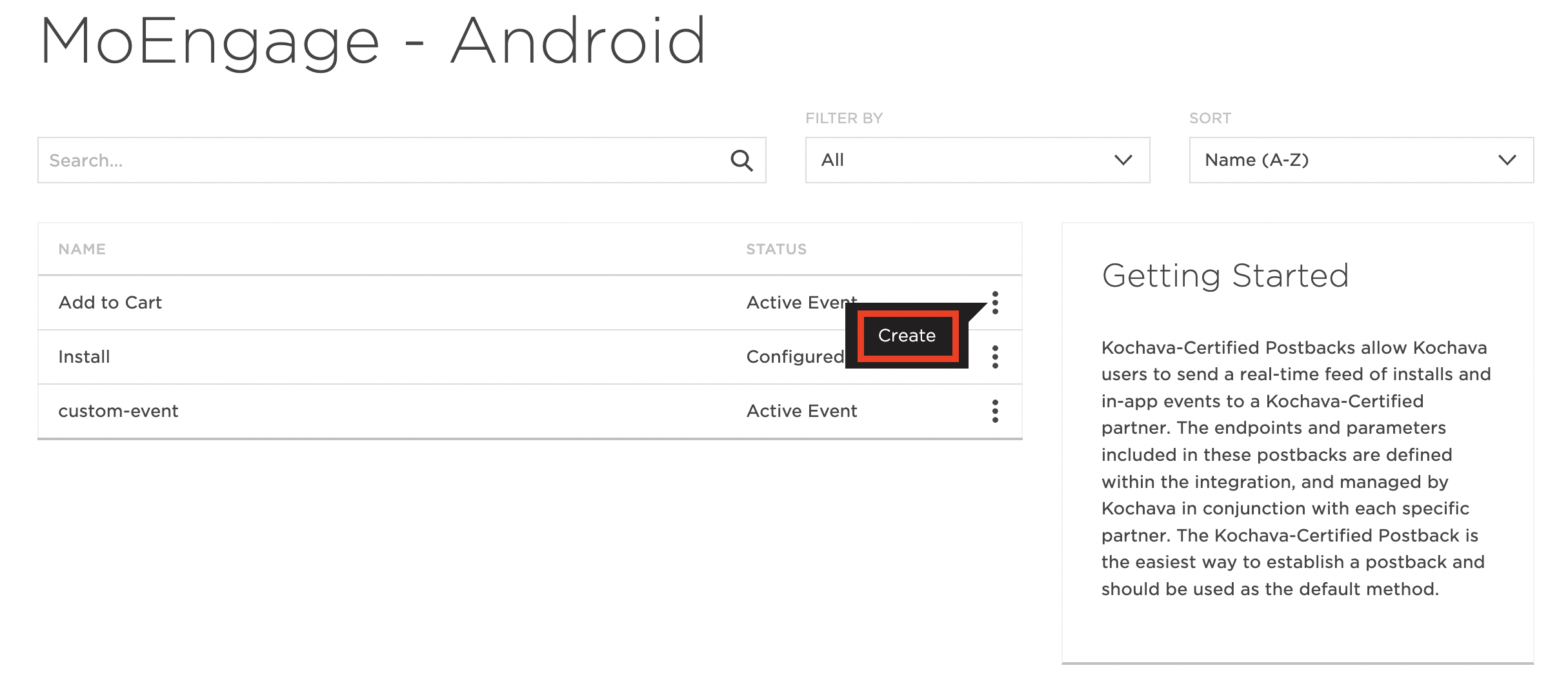The width and height of the screenshot is (1568, 679).
Task: Choose Create from the popup menu
Action: 907,336
